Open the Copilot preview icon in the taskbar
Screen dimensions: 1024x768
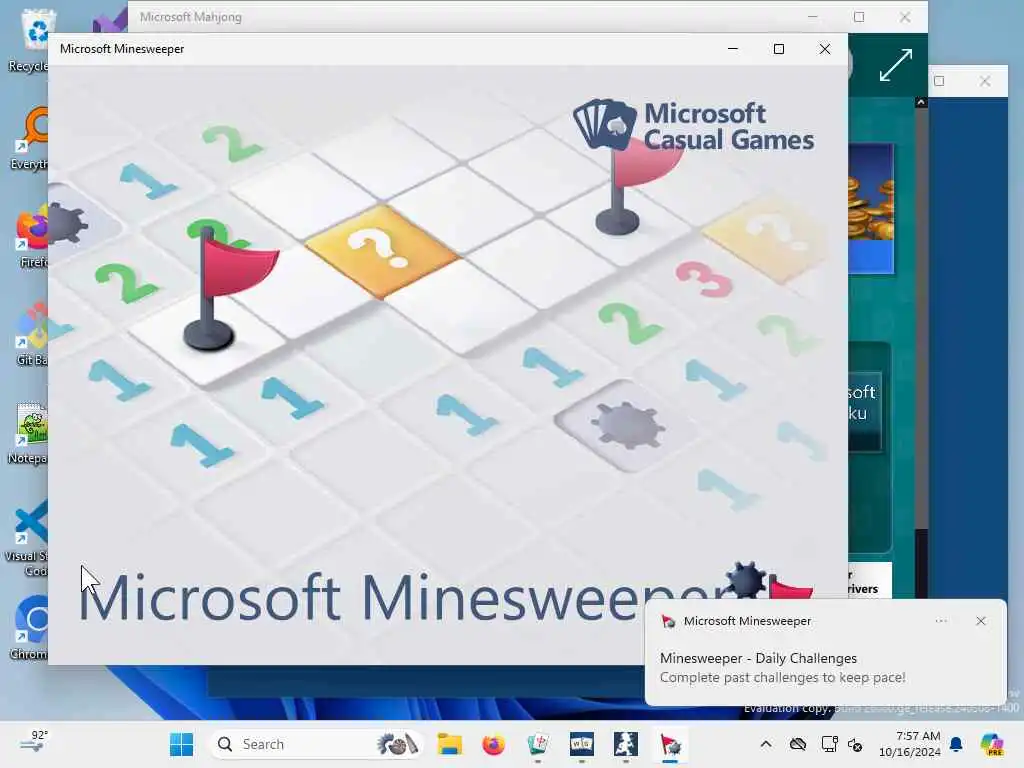coord(992,744)
